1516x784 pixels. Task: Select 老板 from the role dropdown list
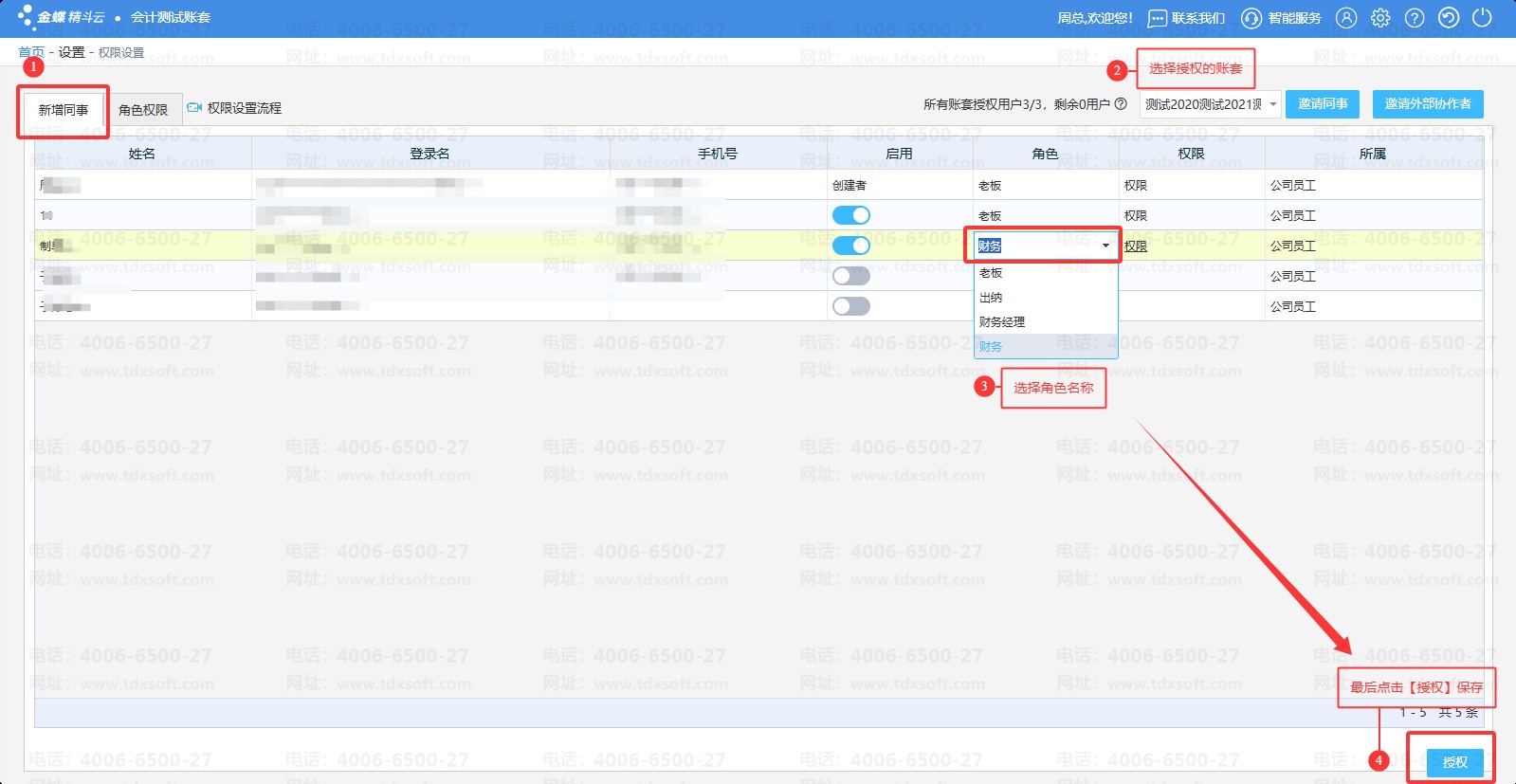point(1046,273)
